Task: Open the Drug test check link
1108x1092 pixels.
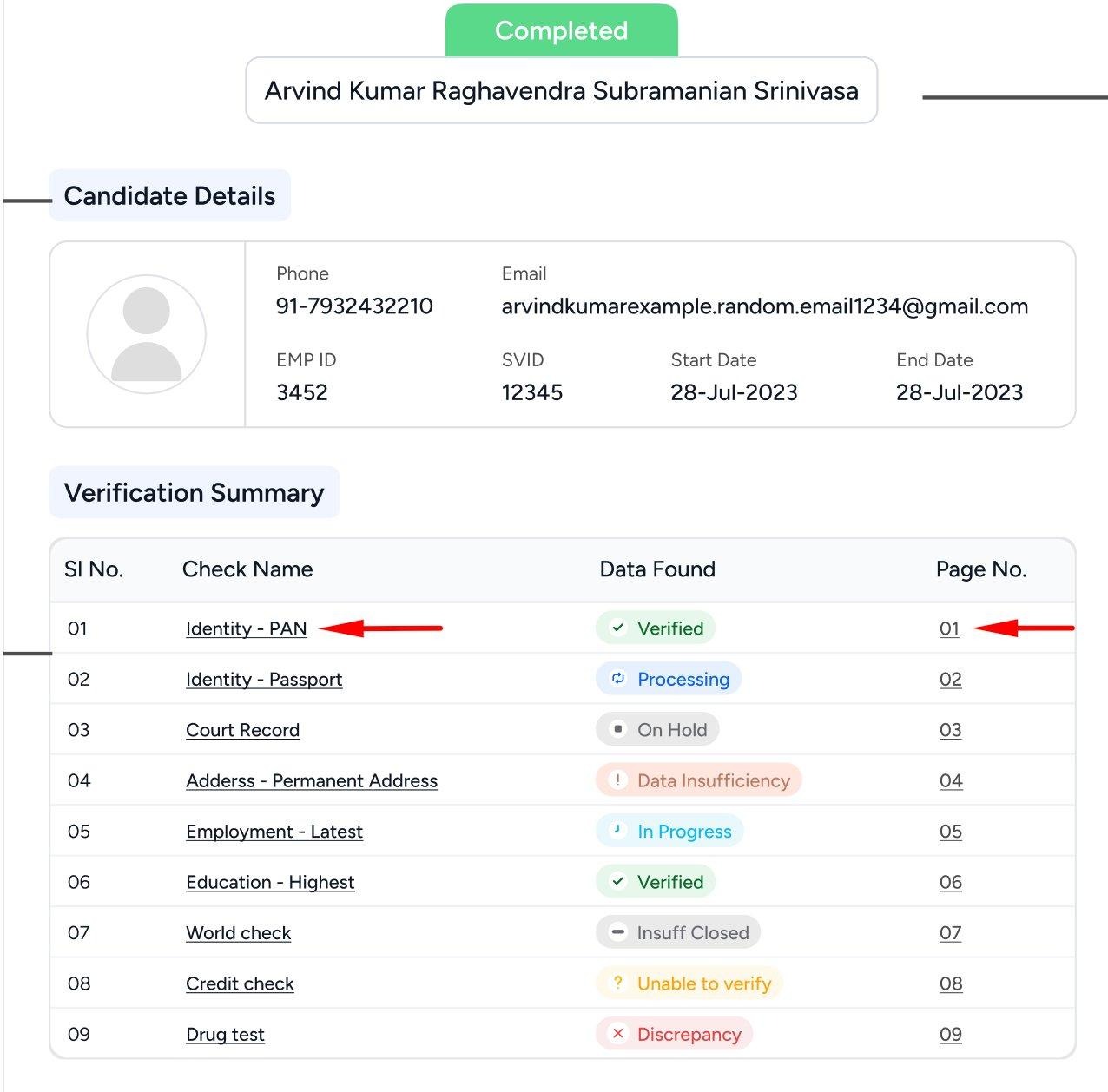Action: tap(225, 1035)
